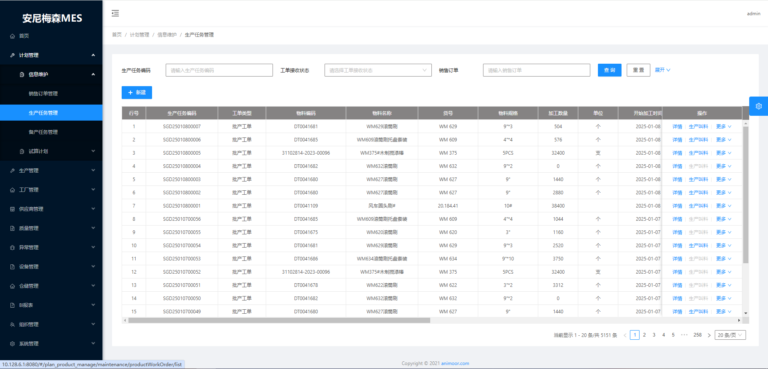The image size is (768, 369).
Task: Open the 系统管理 sidebar menu
Action: click(x=51, y=344)
